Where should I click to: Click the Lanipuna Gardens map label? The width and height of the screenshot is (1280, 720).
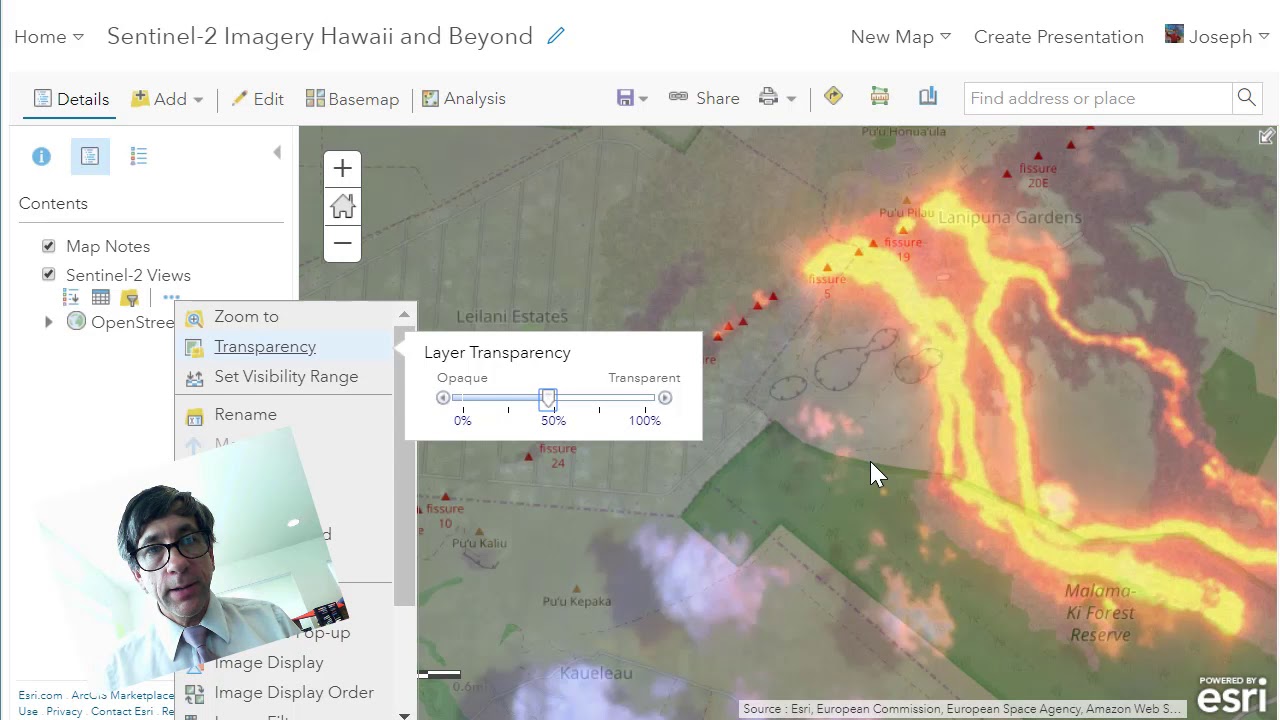[1010, 217]
